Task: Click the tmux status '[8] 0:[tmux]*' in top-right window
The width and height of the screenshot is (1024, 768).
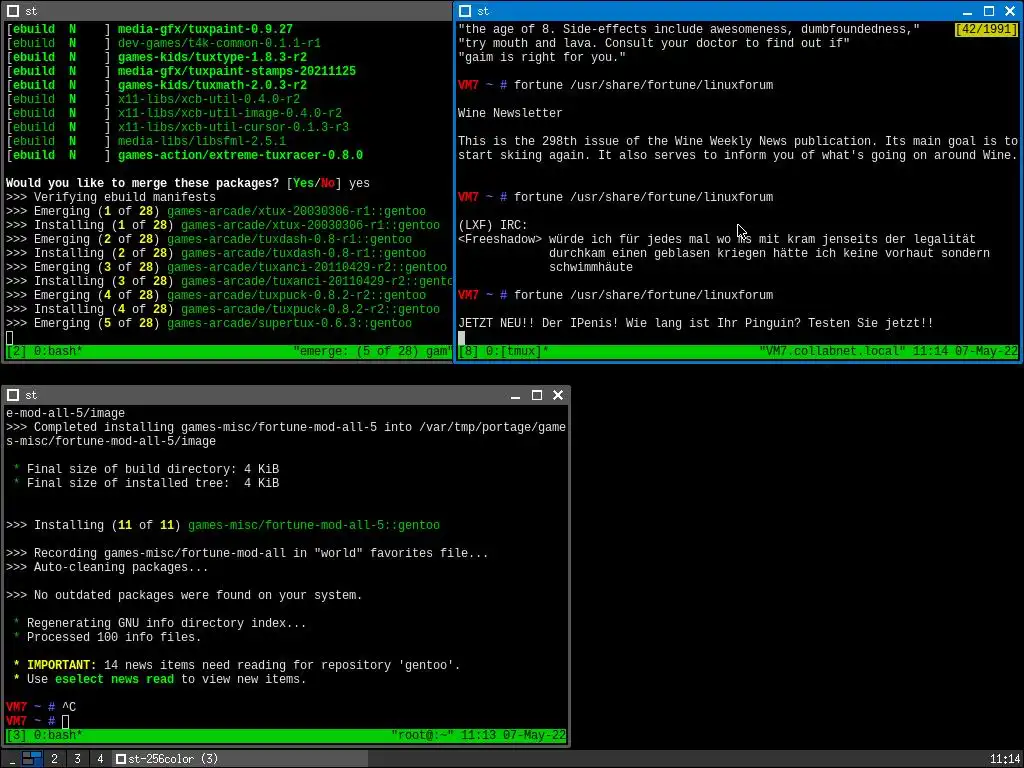Action: [x=503, y=351]
